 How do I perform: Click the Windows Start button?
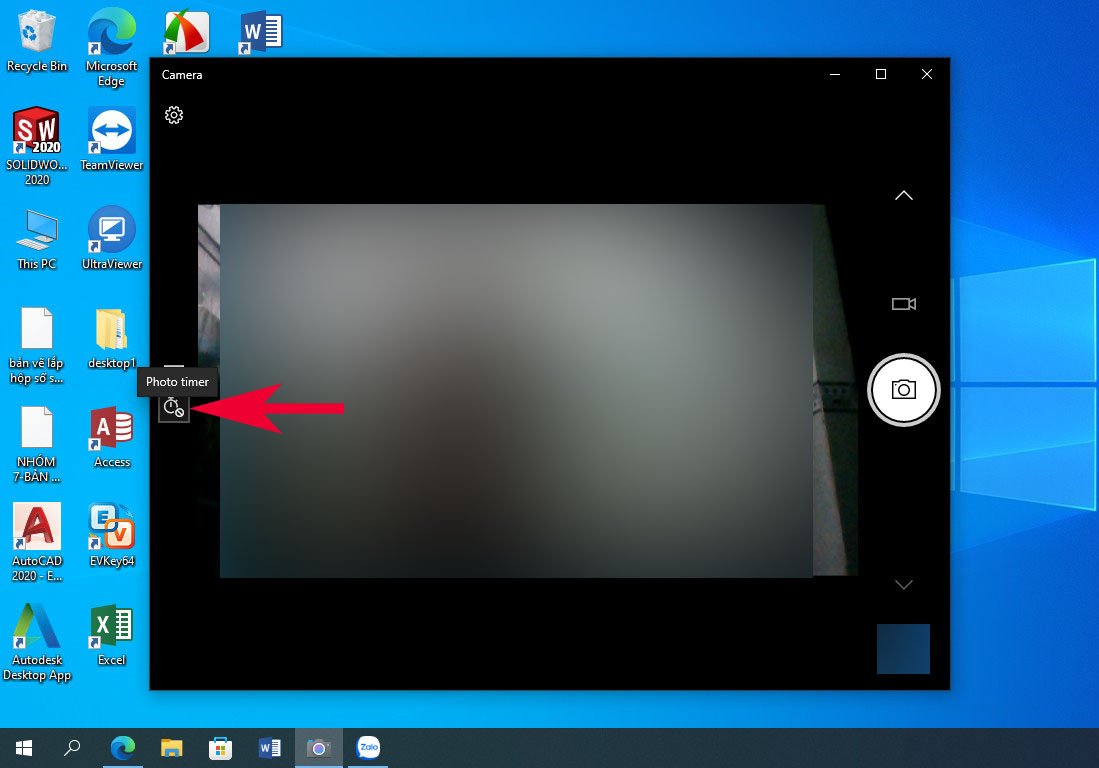tap(24, 747)
